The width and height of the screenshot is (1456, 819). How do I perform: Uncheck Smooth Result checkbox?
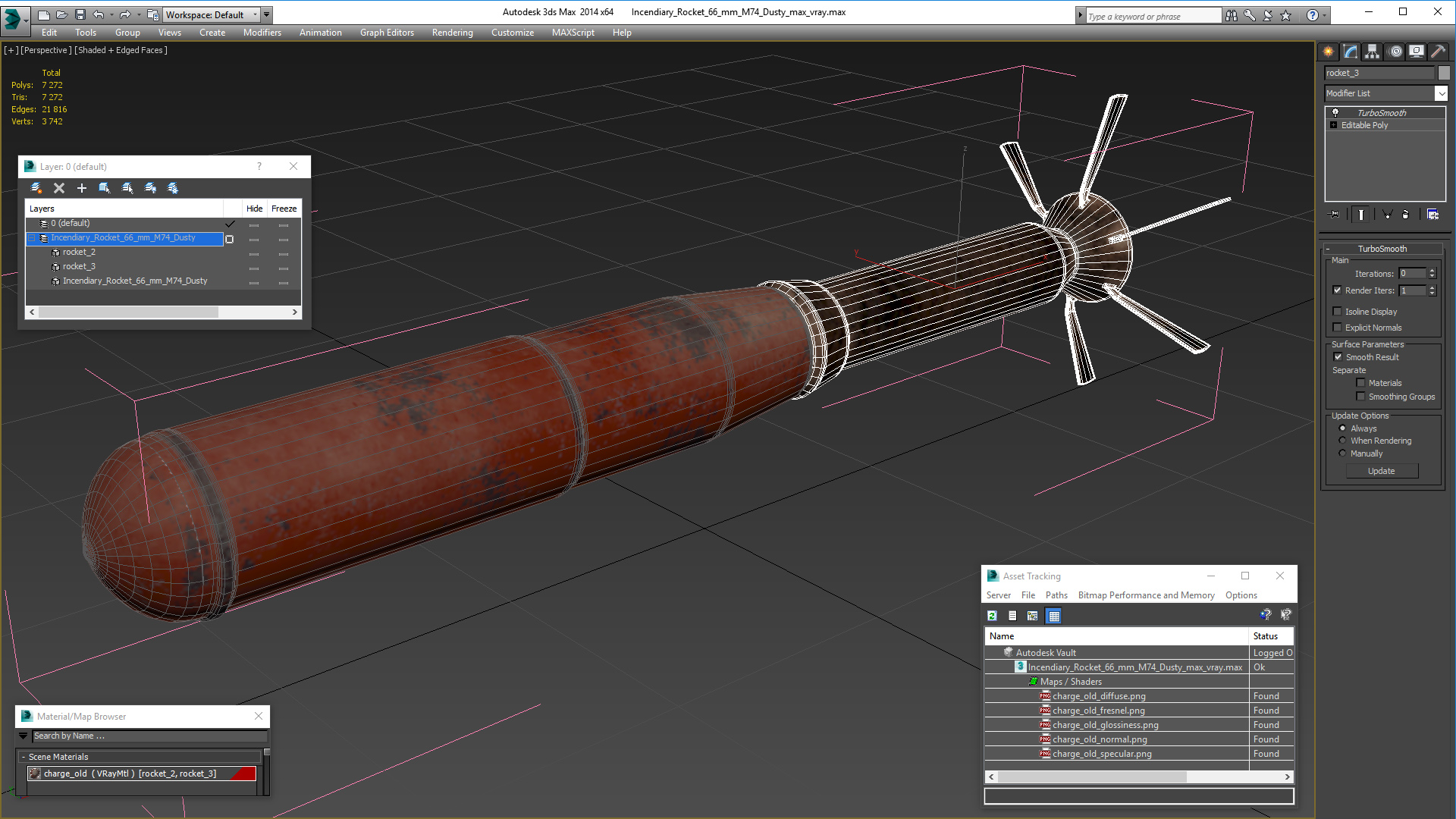coord(1338,357)
